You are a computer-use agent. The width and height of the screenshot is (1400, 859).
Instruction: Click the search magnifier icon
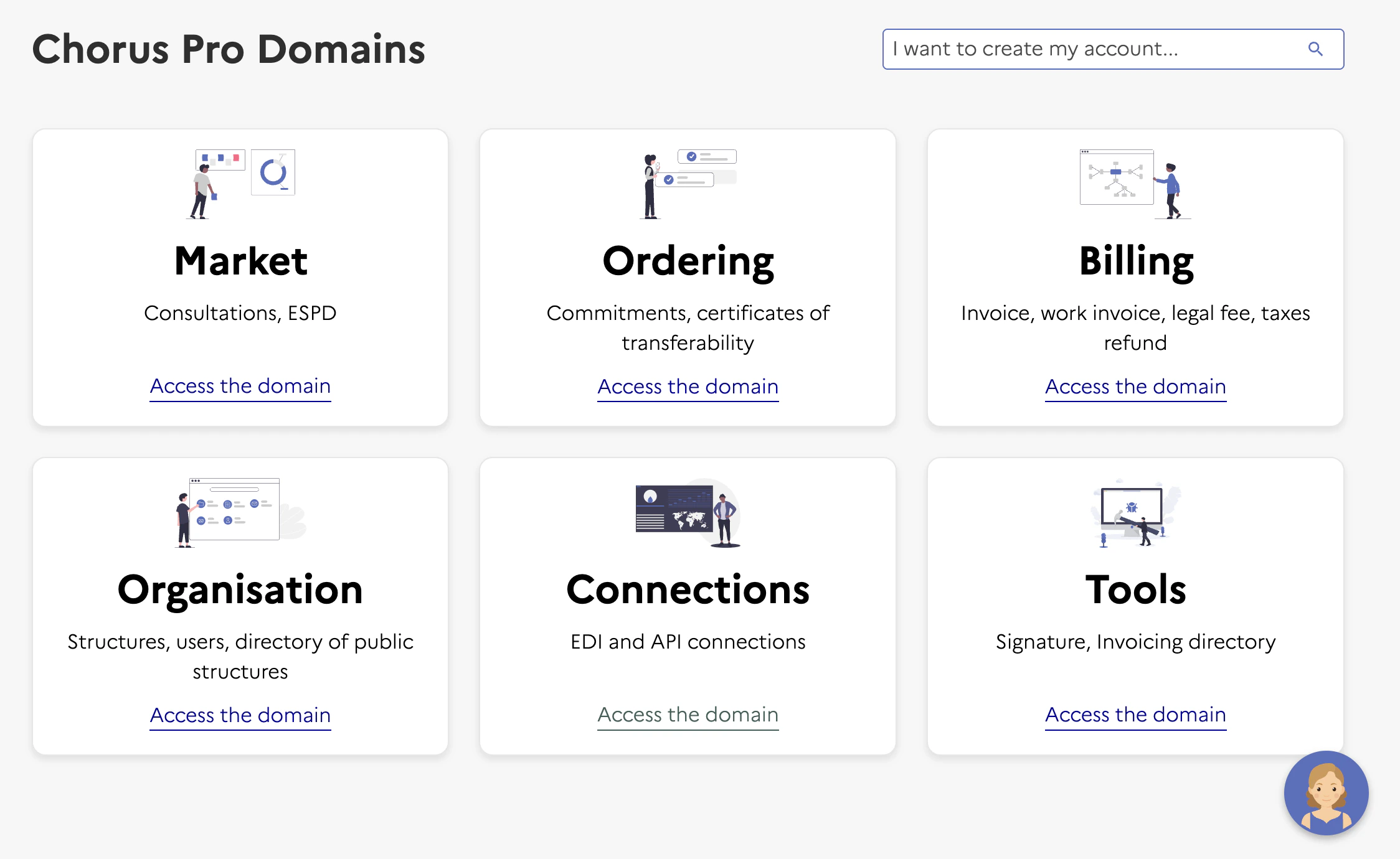1315,49
